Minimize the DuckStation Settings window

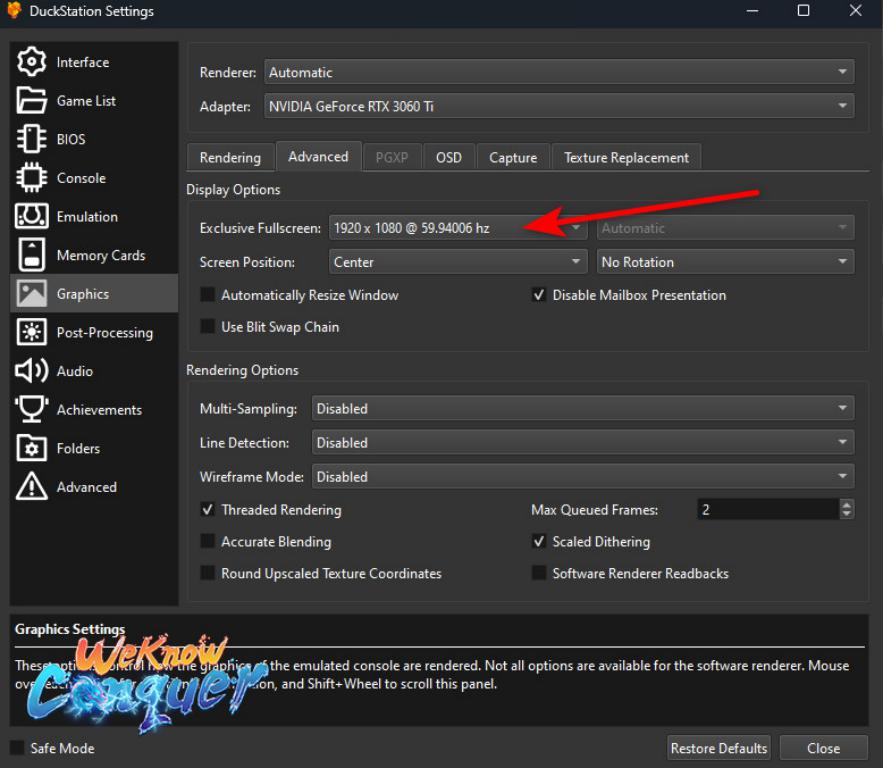click(x=752, y=10)
